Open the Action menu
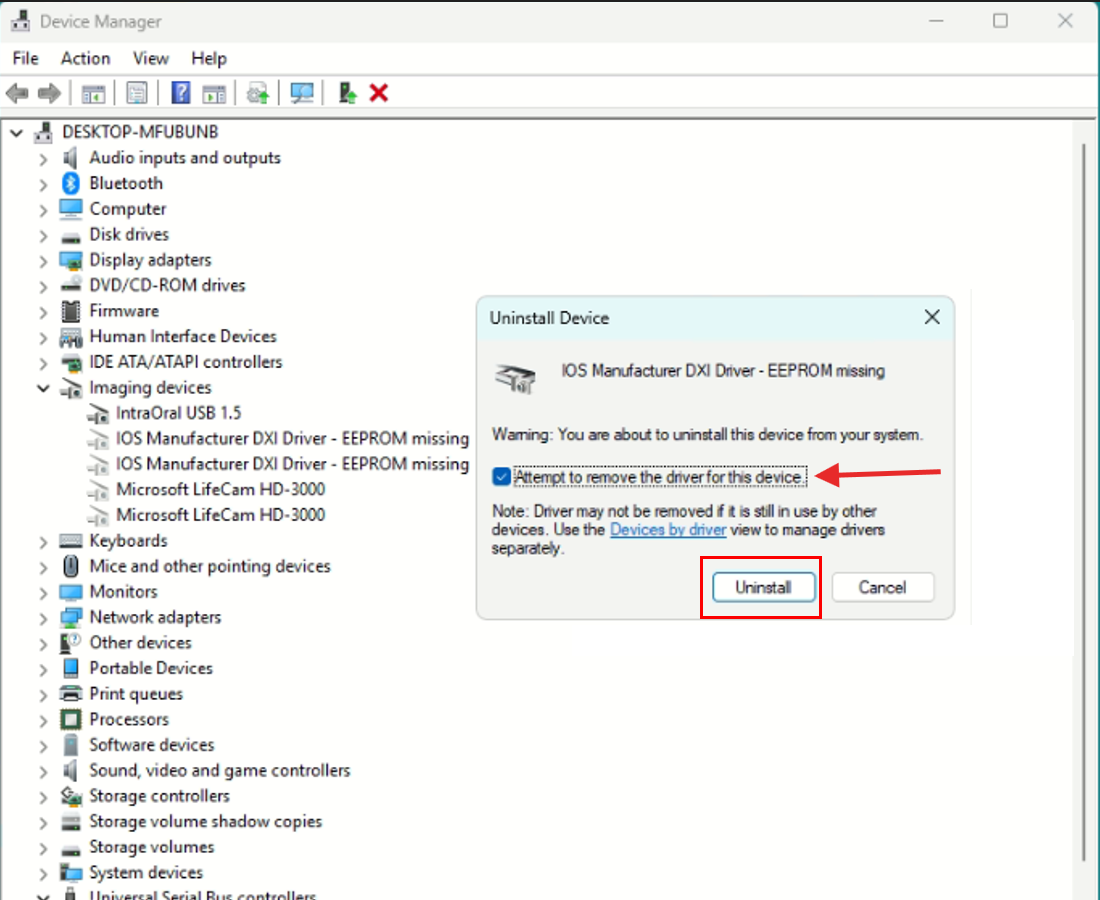This screenshot has height=900, width=1100. tap(85, 58)
